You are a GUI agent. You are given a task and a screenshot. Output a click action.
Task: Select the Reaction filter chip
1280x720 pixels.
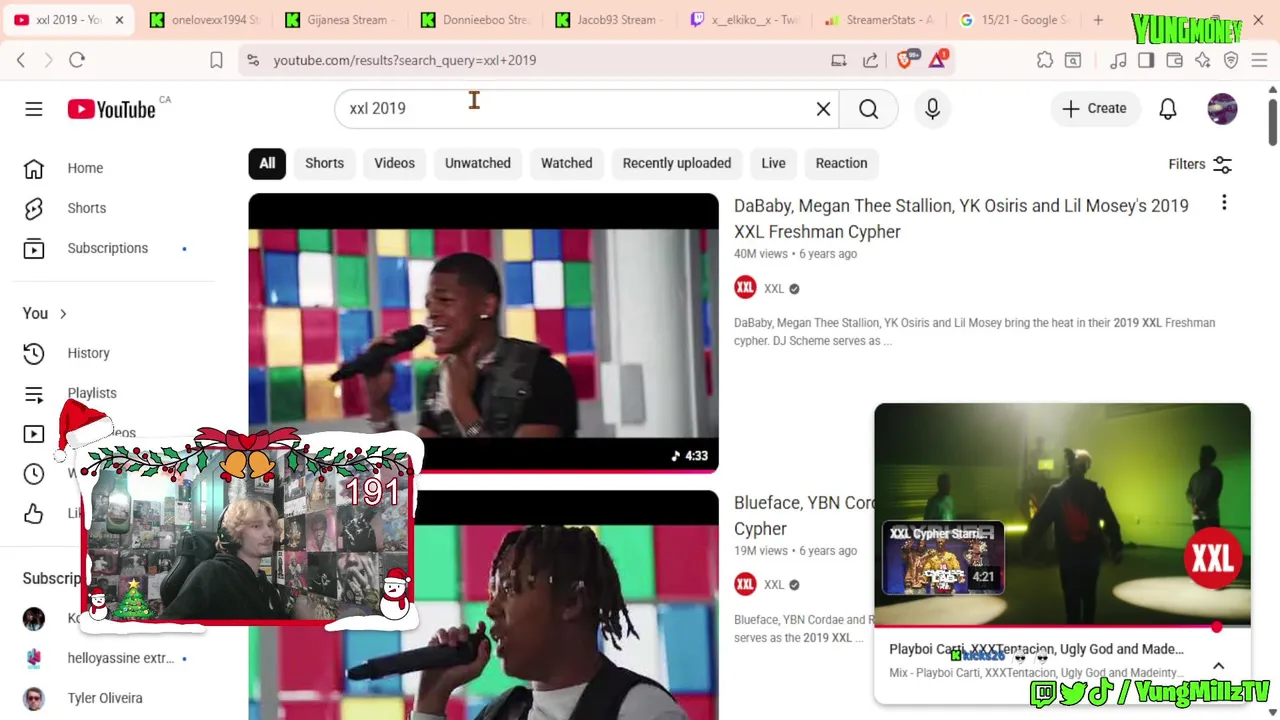coord(841,163)
